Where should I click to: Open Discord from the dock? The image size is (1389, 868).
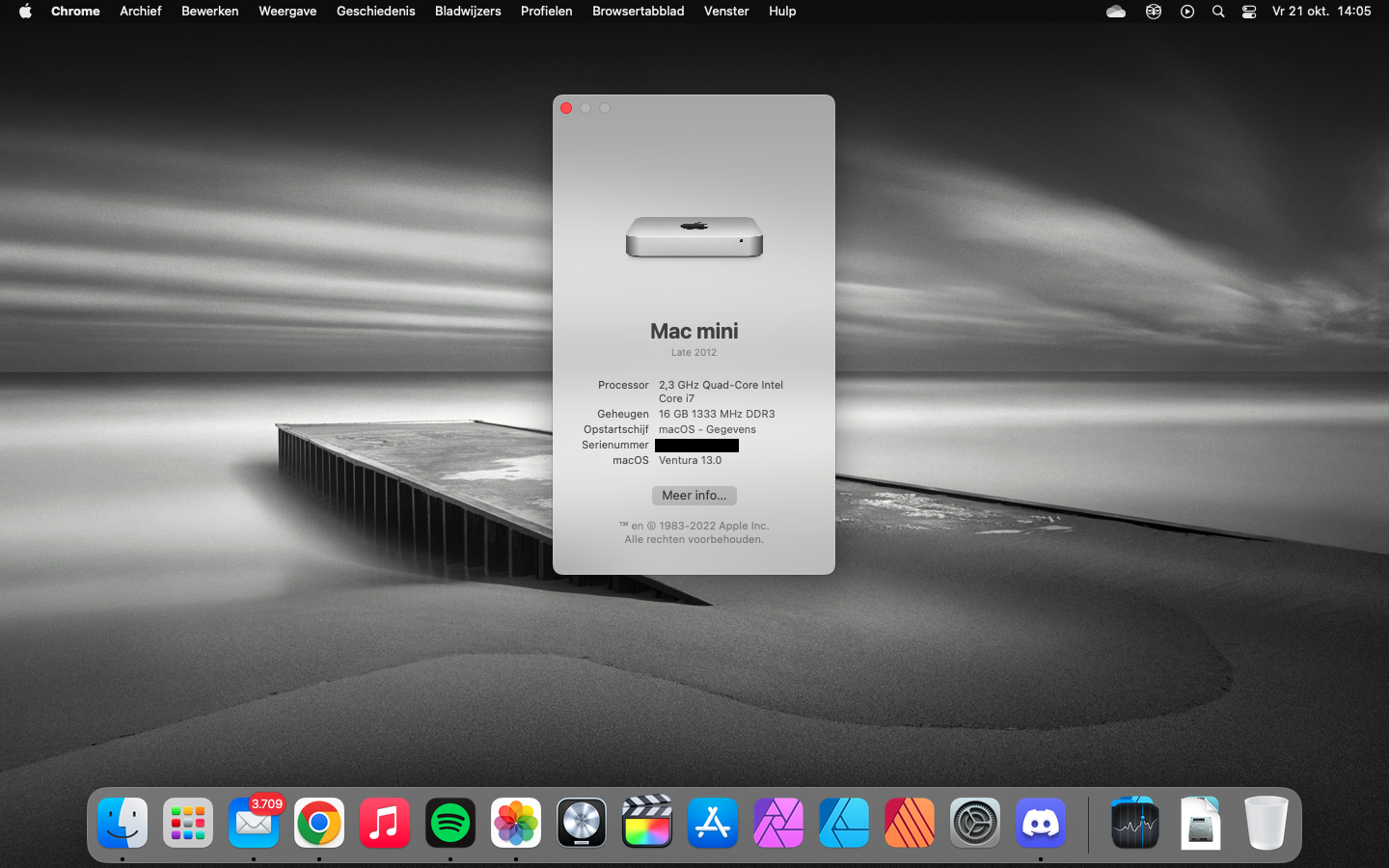(1041, 823)
